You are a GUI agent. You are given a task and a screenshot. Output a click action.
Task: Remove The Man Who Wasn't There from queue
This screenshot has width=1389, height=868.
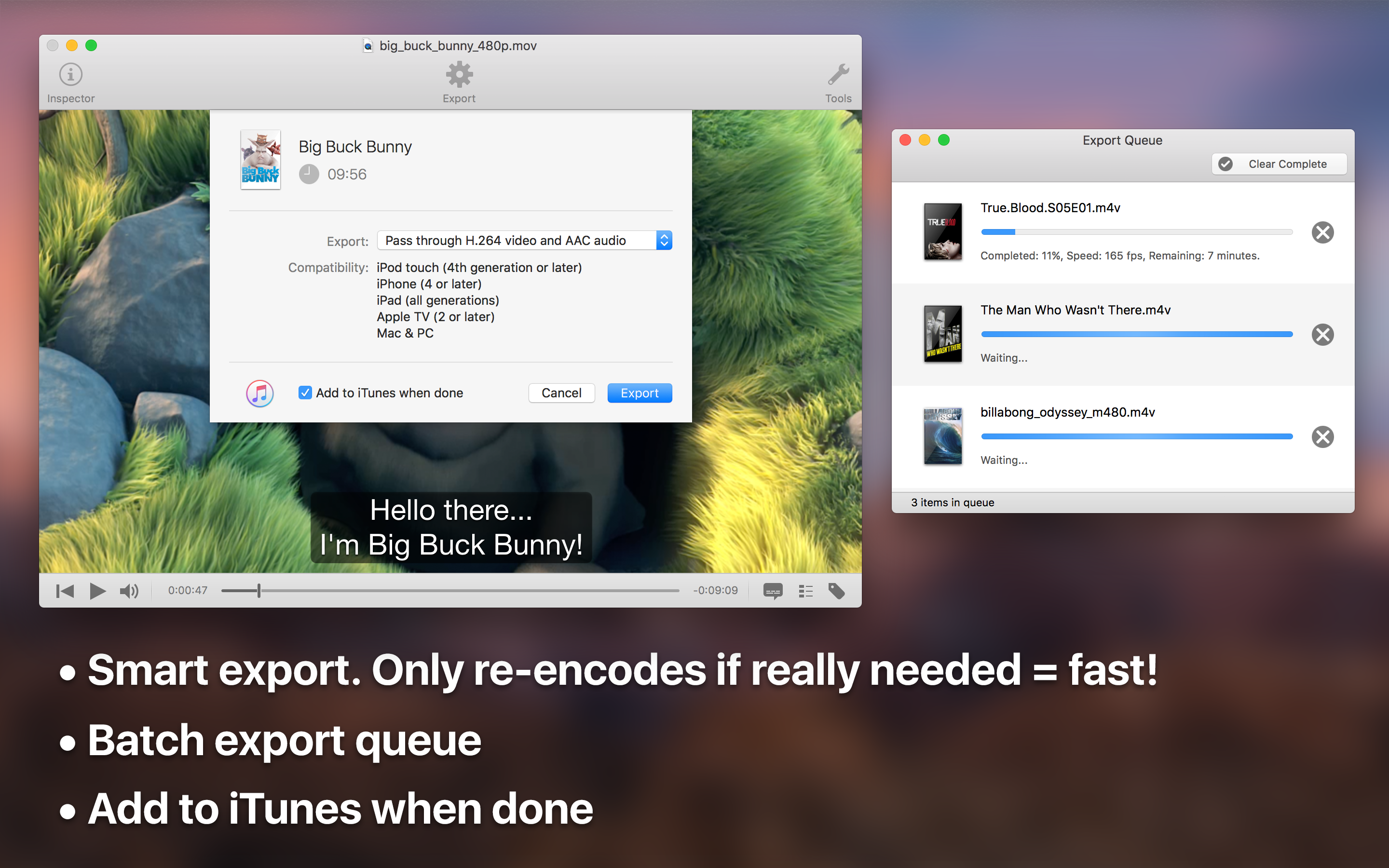pyautogui.click(x=1322, y=335)
